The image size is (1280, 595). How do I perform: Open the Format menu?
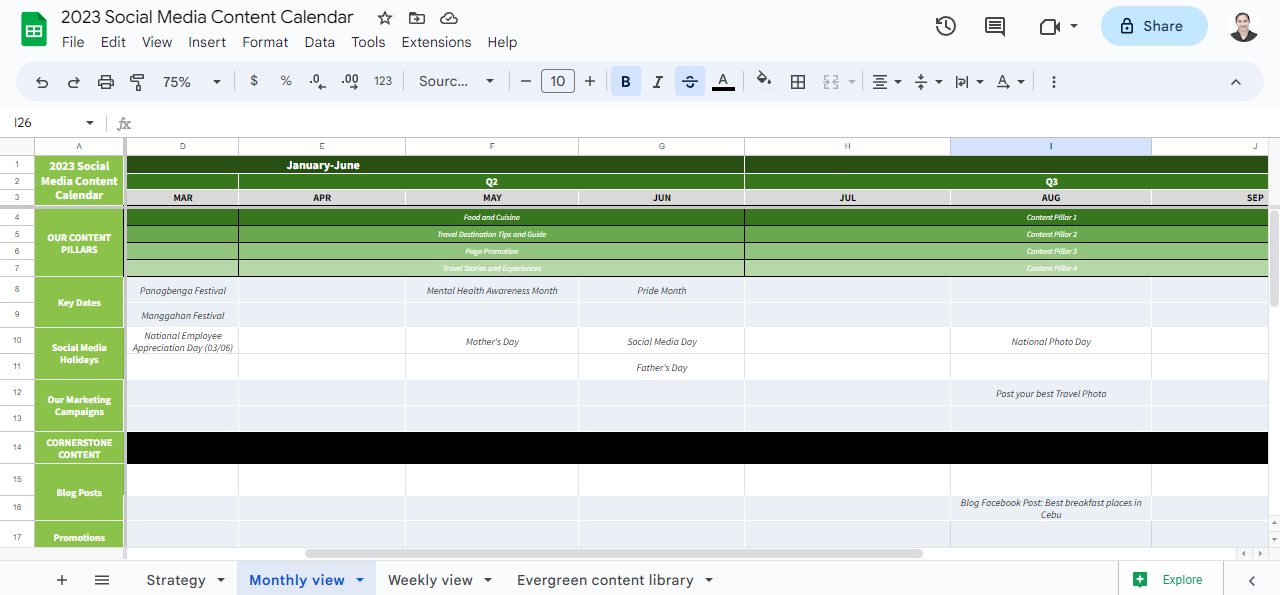tap(265, 42)
